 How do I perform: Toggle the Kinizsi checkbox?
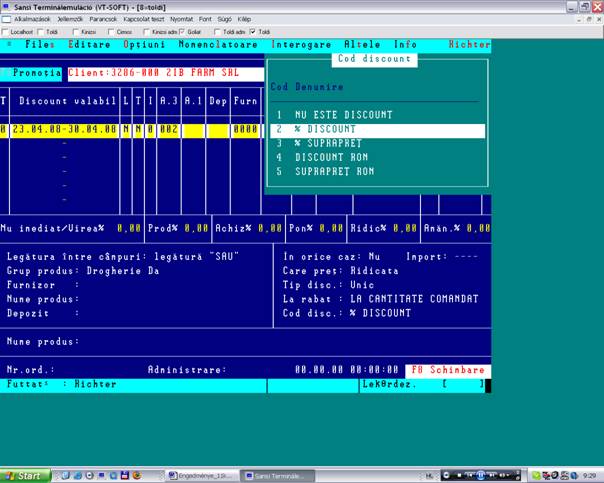click(76, 32)
